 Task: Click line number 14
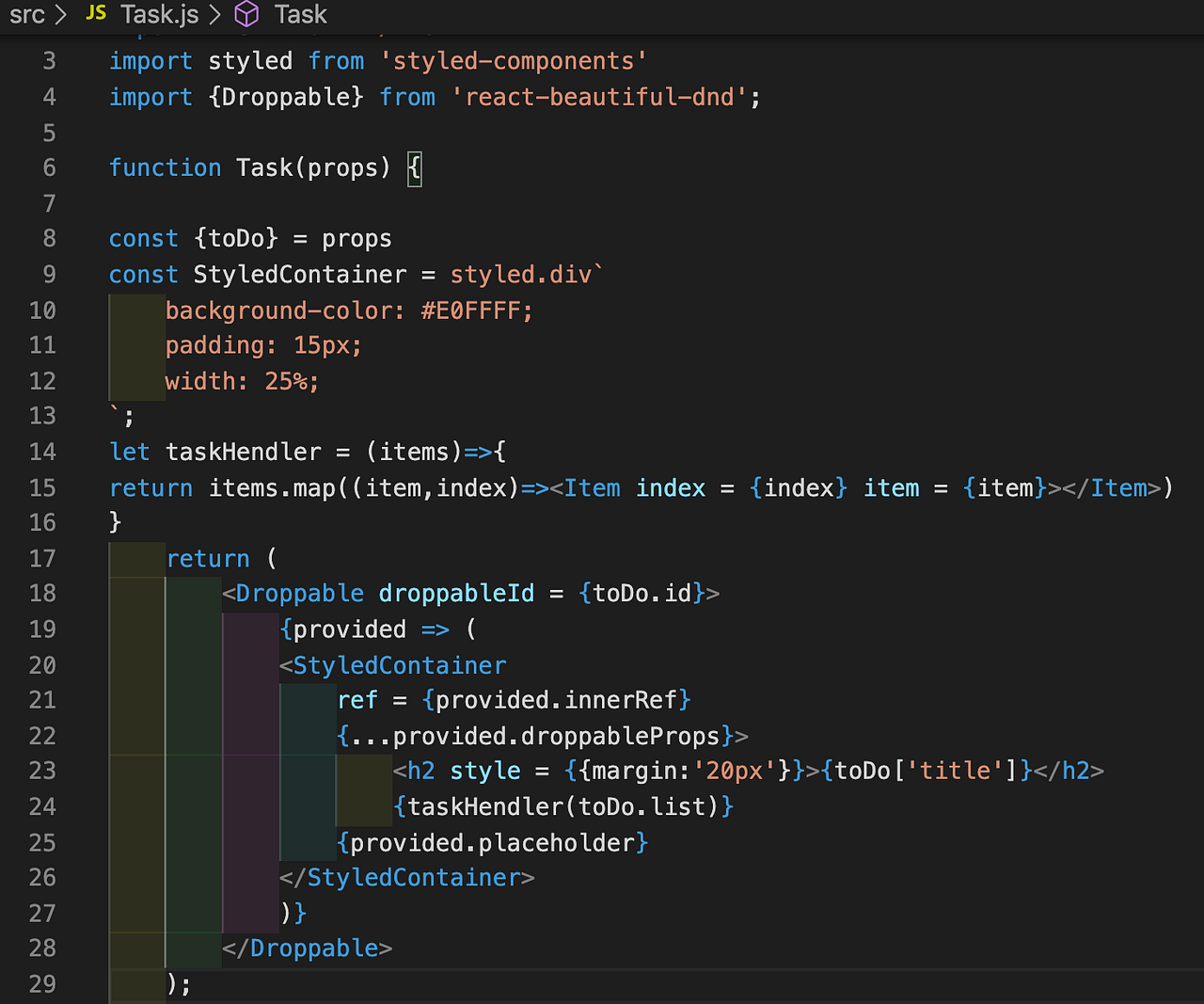click(x=42, y=452)
